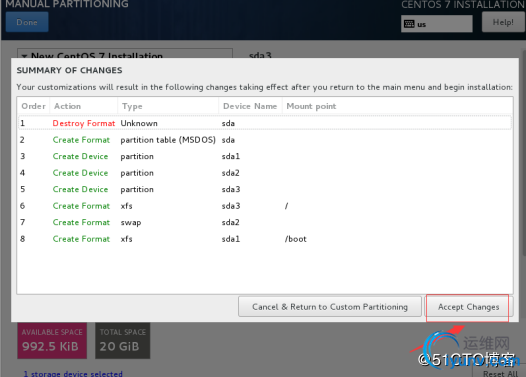
Task: Click the Done button
Action: click(x=27, y=22)
